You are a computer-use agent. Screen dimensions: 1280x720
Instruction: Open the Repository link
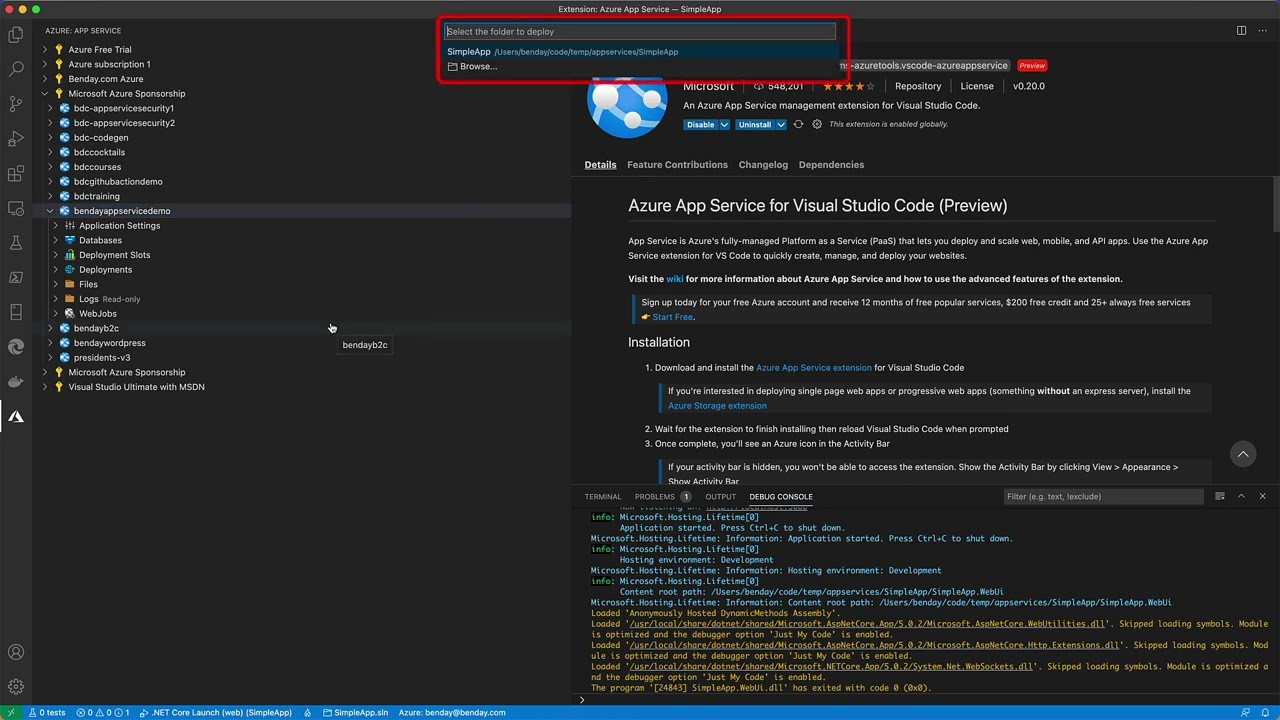point(918,86)
